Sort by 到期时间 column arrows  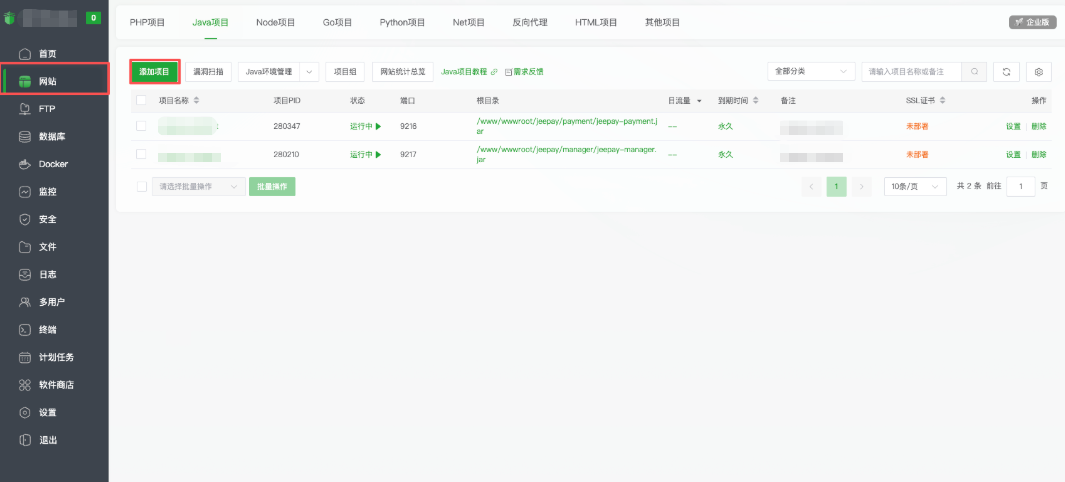[x=755, y=100]
